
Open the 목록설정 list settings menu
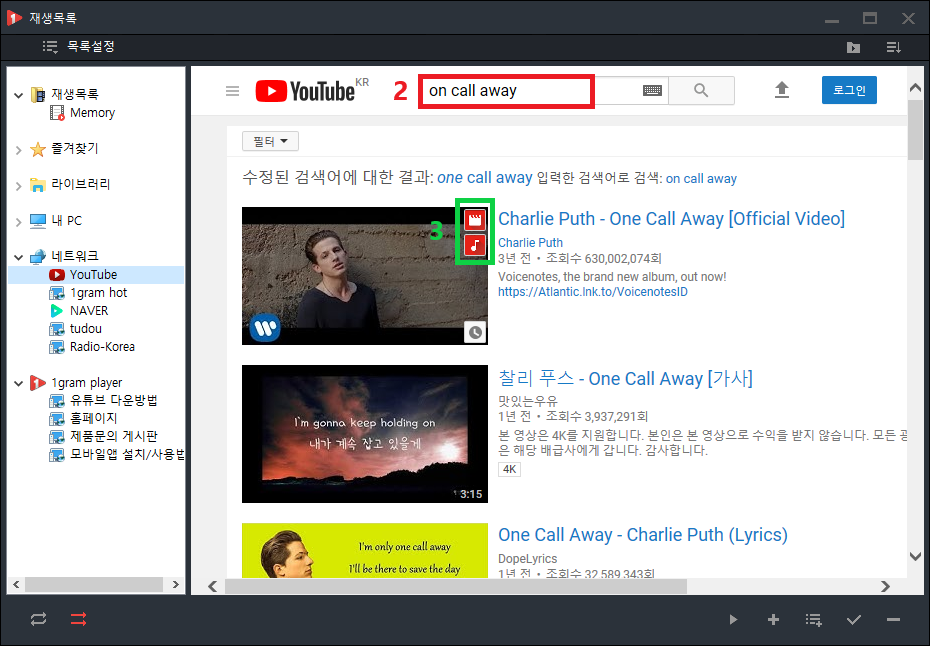pos(78,46)
